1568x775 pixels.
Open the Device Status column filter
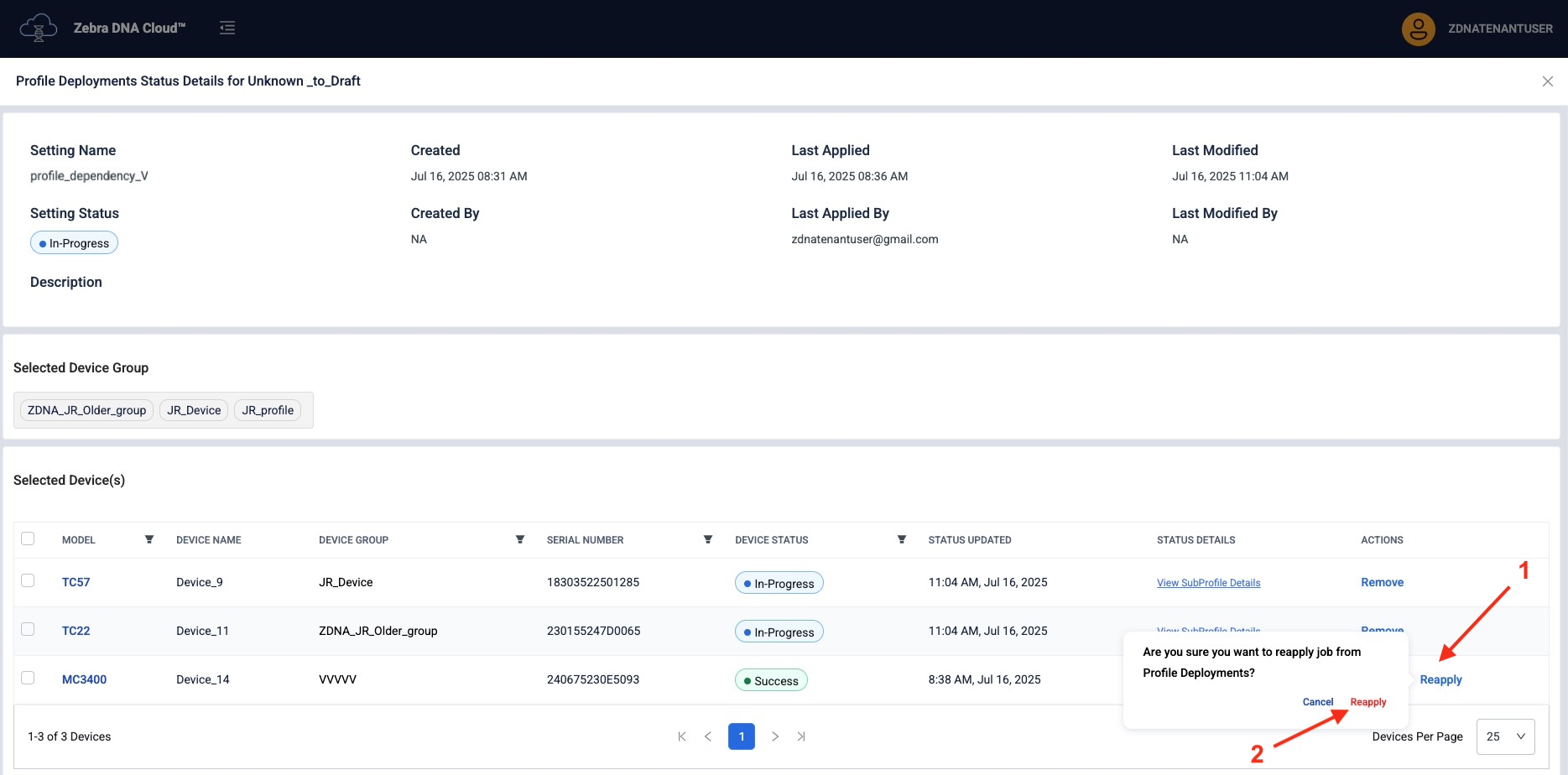click(x=902, y=539)
